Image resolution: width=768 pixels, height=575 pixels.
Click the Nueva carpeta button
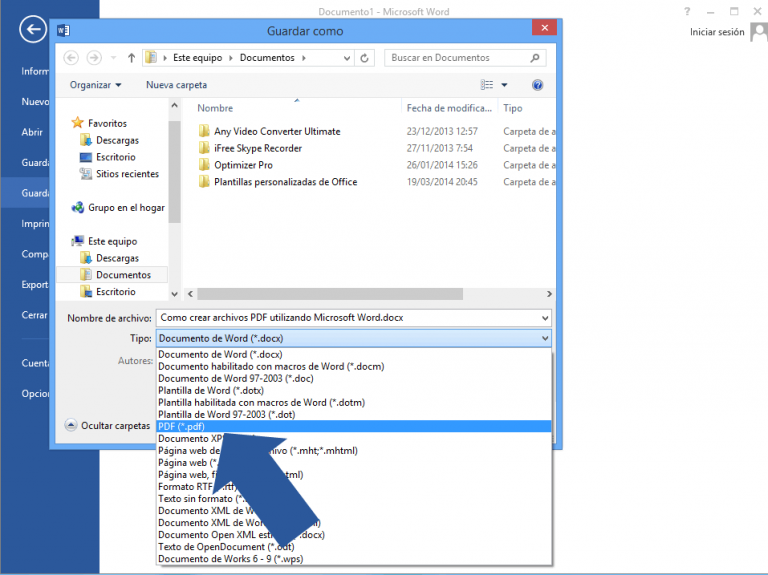176,85
